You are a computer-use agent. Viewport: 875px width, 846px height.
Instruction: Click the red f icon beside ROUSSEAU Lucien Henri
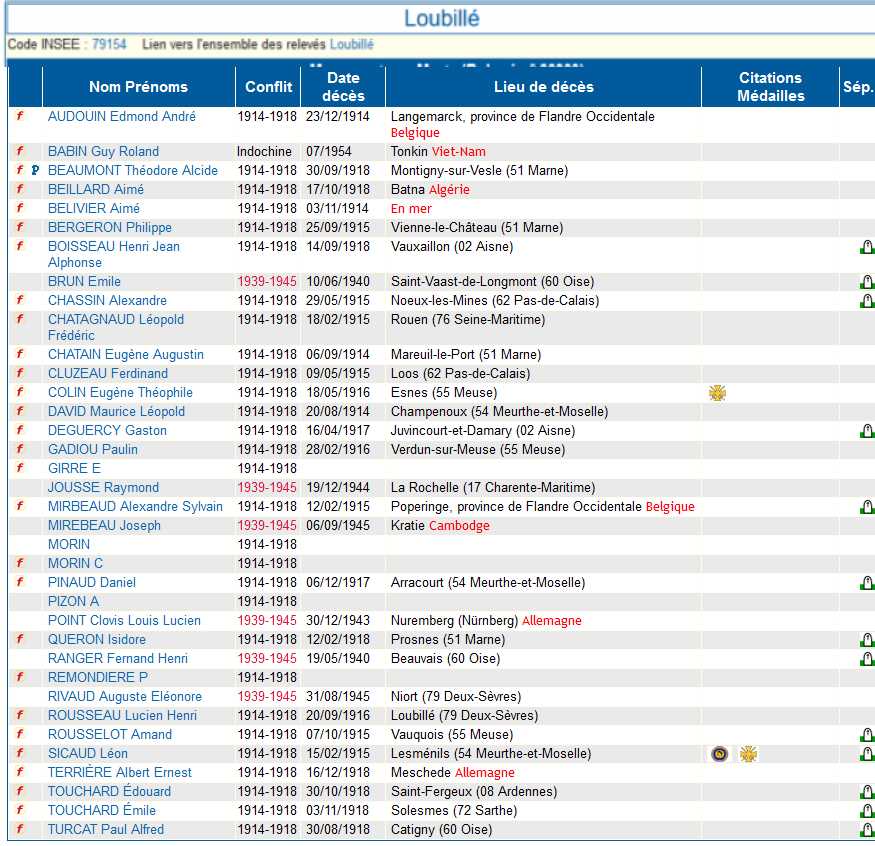pos(19,716)
